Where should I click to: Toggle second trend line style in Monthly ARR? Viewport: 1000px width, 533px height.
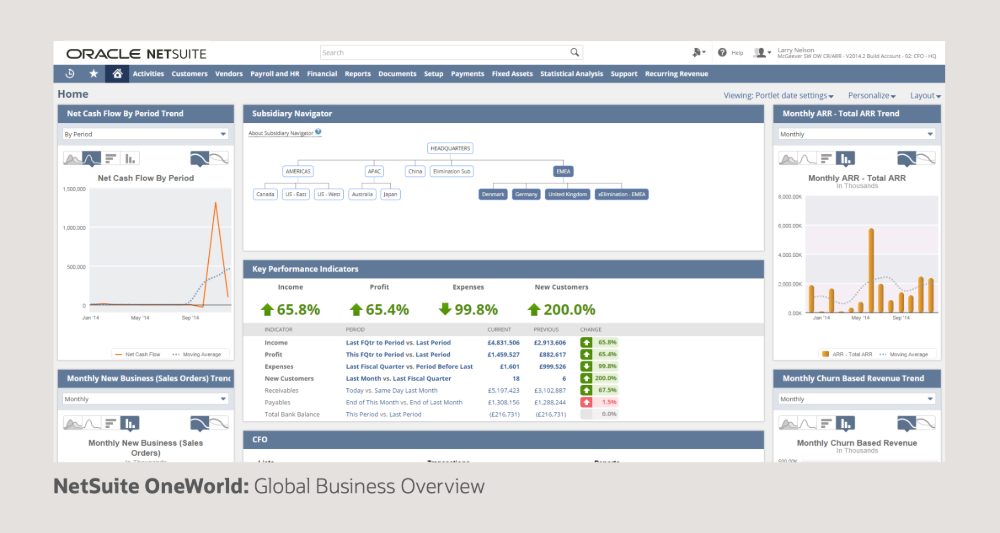click(926, 158)
